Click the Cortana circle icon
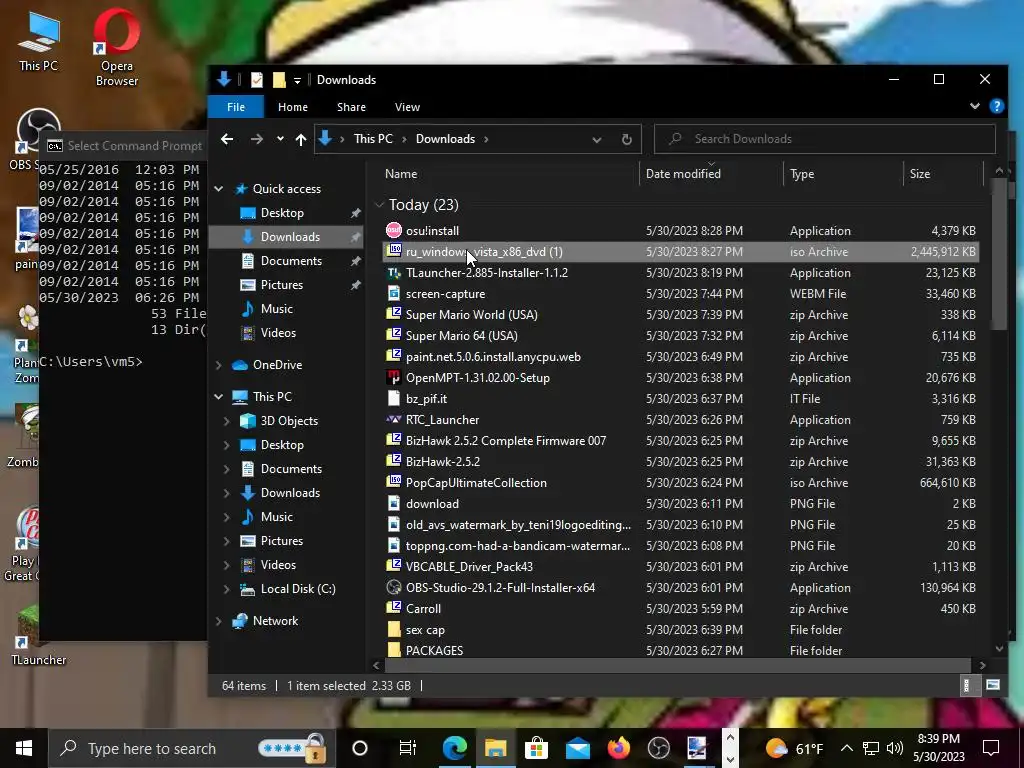 point(360,748)
